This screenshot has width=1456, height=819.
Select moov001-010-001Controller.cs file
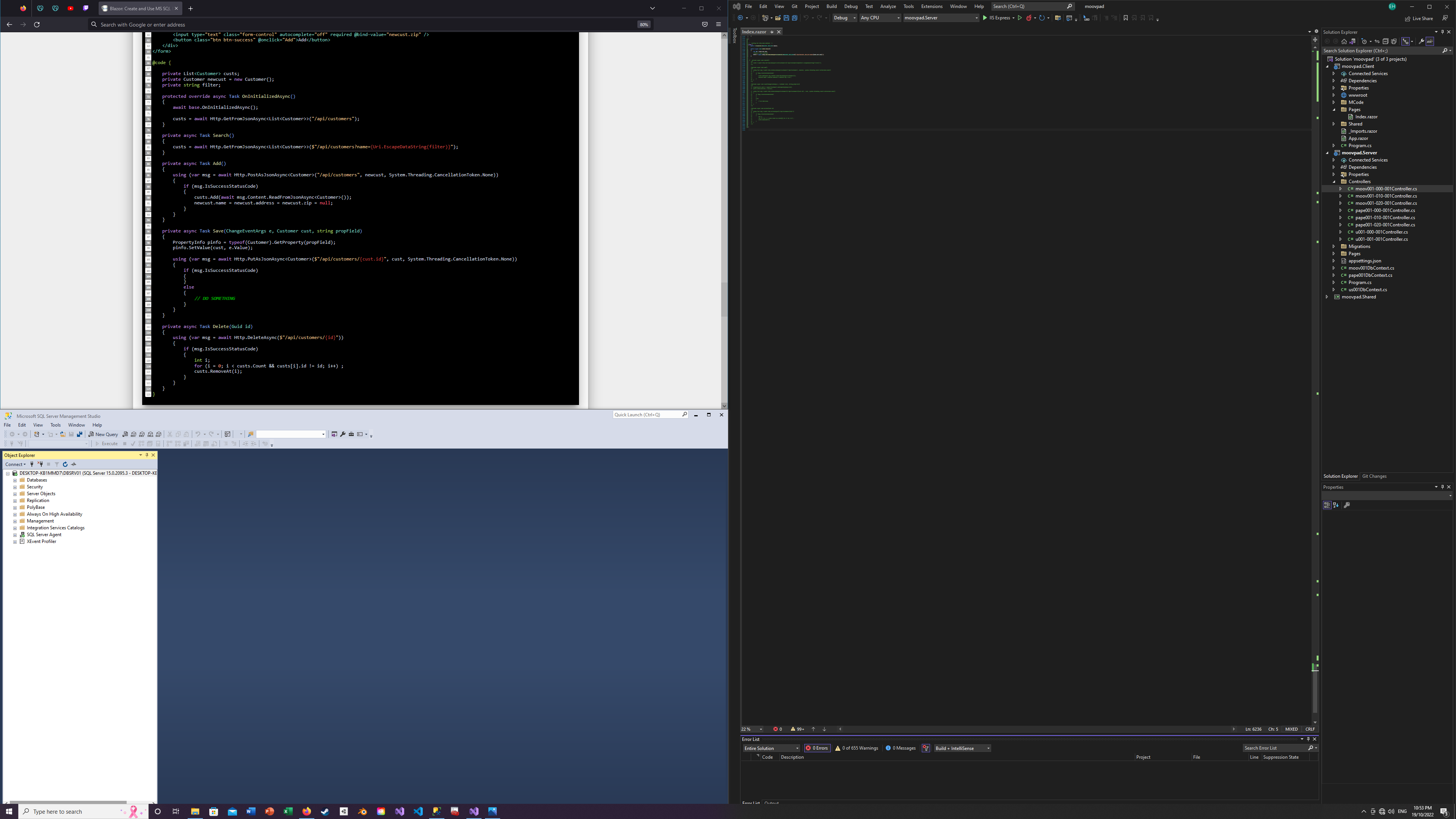[x=1386, y=196]
